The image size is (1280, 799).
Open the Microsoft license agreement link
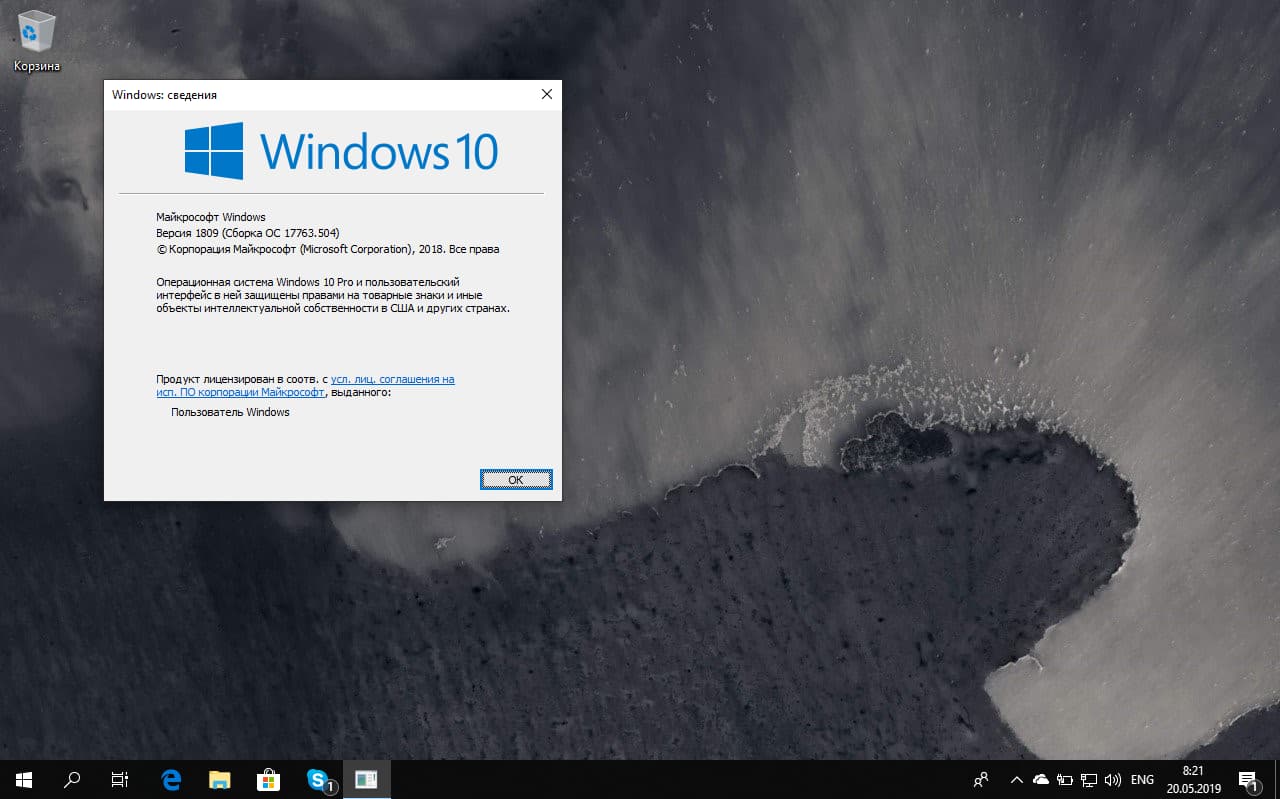coord(395,379)
